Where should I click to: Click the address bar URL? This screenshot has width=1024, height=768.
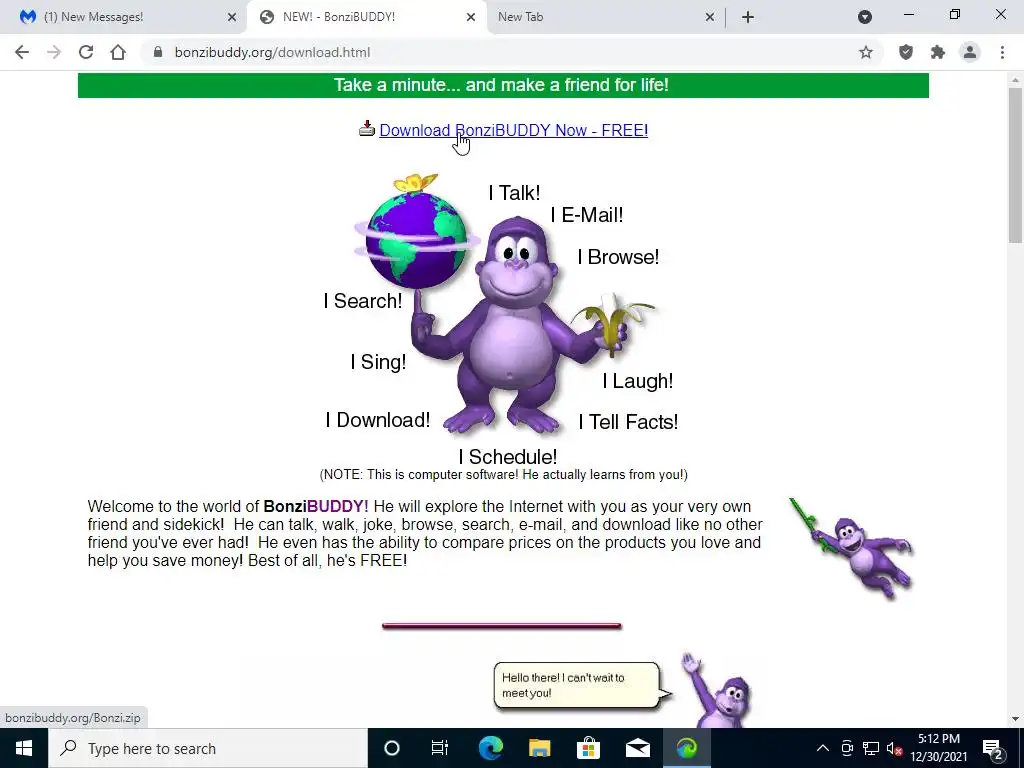(272, 52)
